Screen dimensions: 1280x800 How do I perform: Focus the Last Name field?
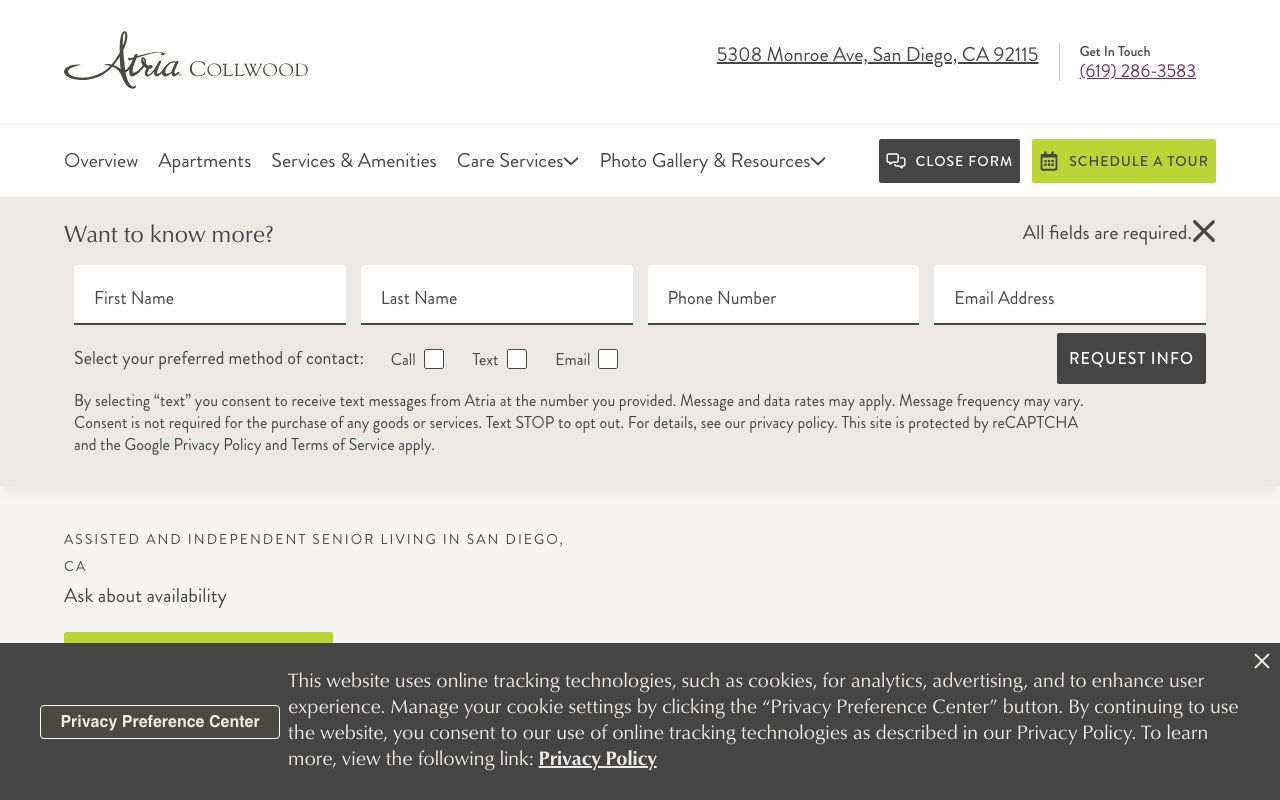pos(497,295)
